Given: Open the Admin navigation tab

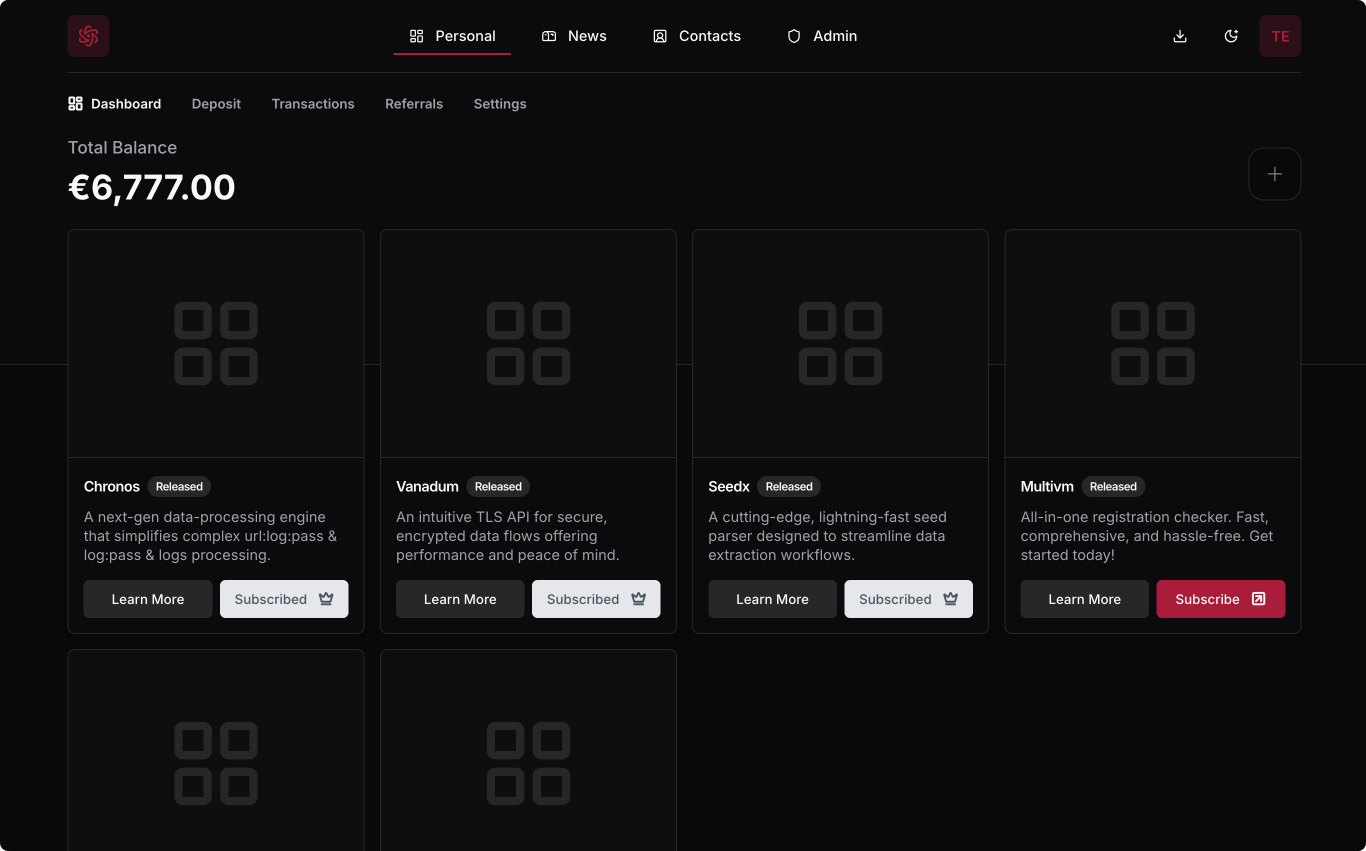Looking at the screenshot, I should pos(822,36).
